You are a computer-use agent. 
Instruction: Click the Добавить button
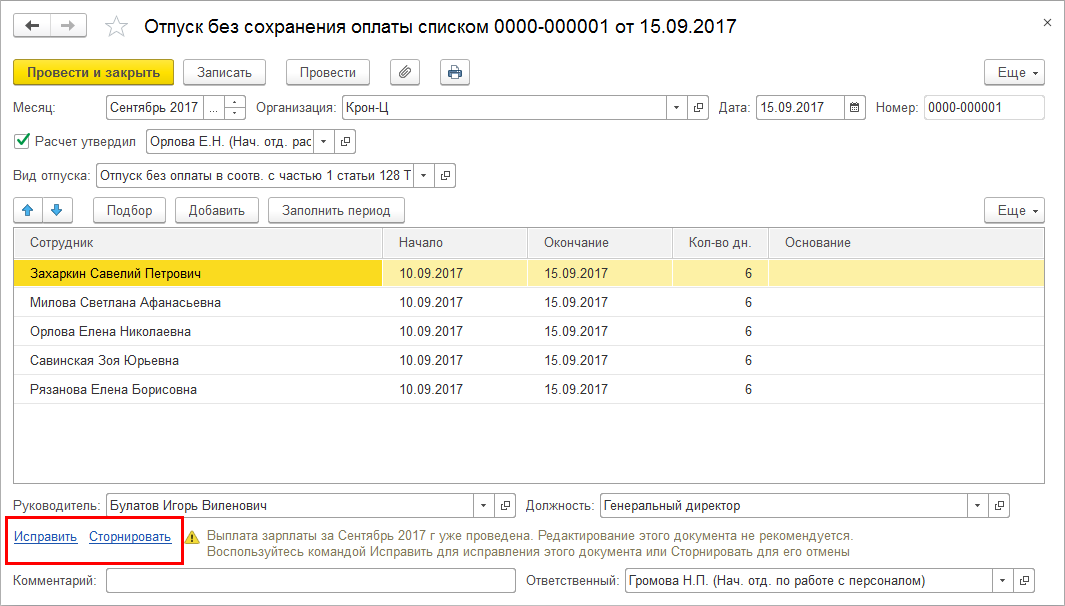(217, 210)
